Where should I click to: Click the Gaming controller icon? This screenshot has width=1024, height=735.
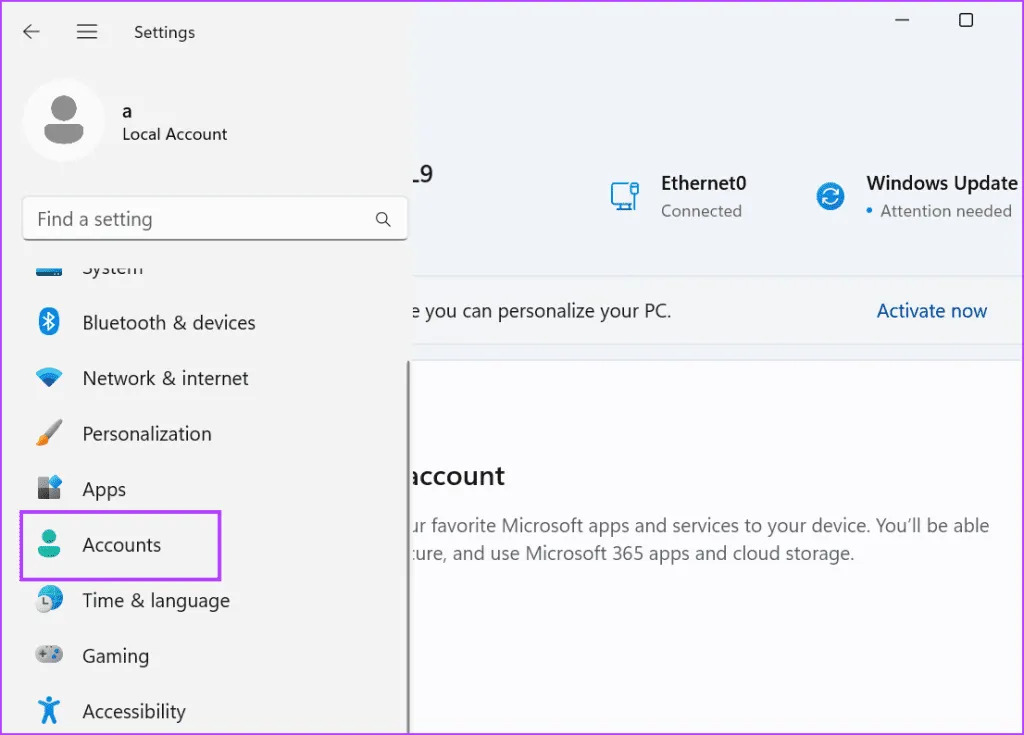pos(49,655)
